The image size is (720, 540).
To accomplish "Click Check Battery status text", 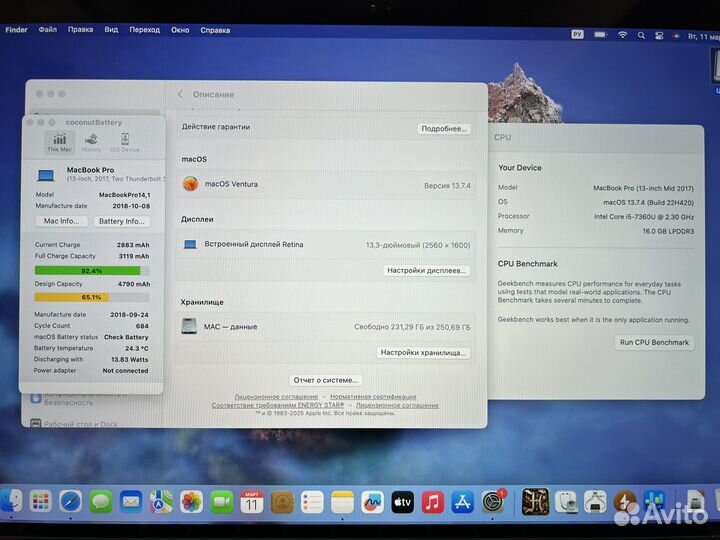I will (x=126, y=337).
